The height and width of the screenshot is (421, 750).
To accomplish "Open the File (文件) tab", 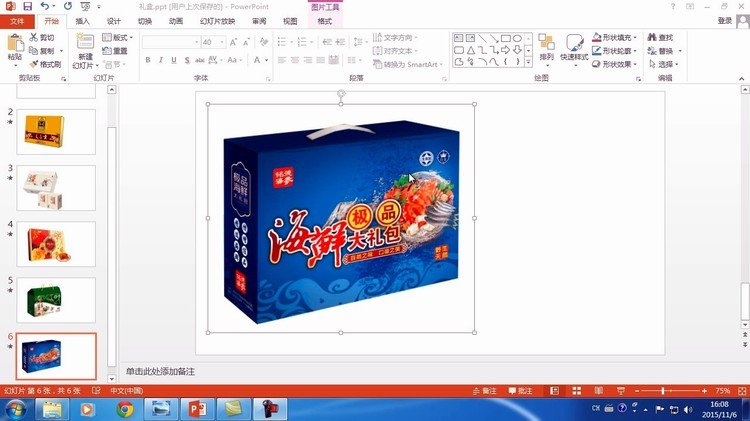I will pos(17,21).
